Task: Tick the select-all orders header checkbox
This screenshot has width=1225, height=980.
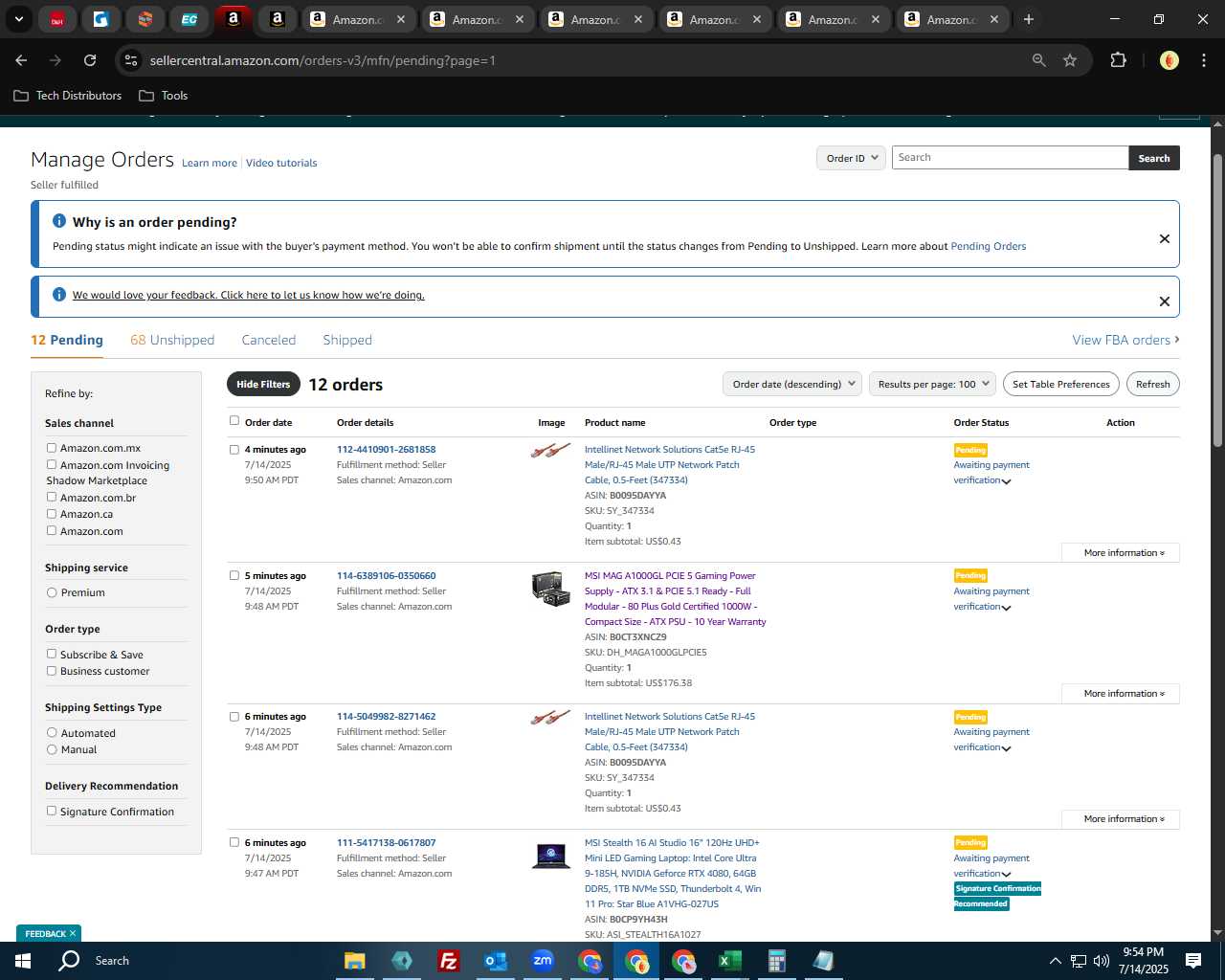Action: (234, 420)
